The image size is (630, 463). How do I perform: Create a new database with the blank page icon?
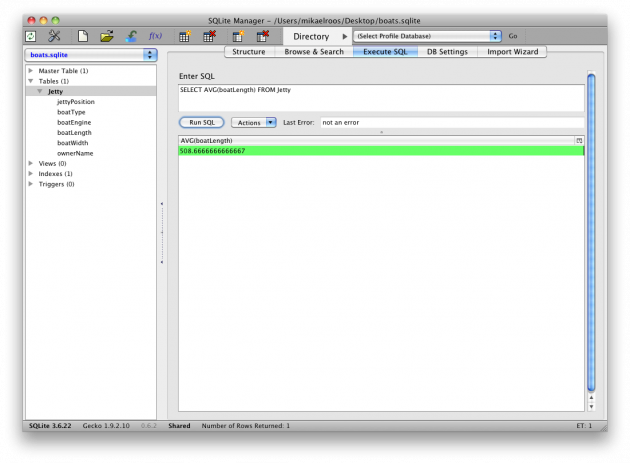[83, 36]
